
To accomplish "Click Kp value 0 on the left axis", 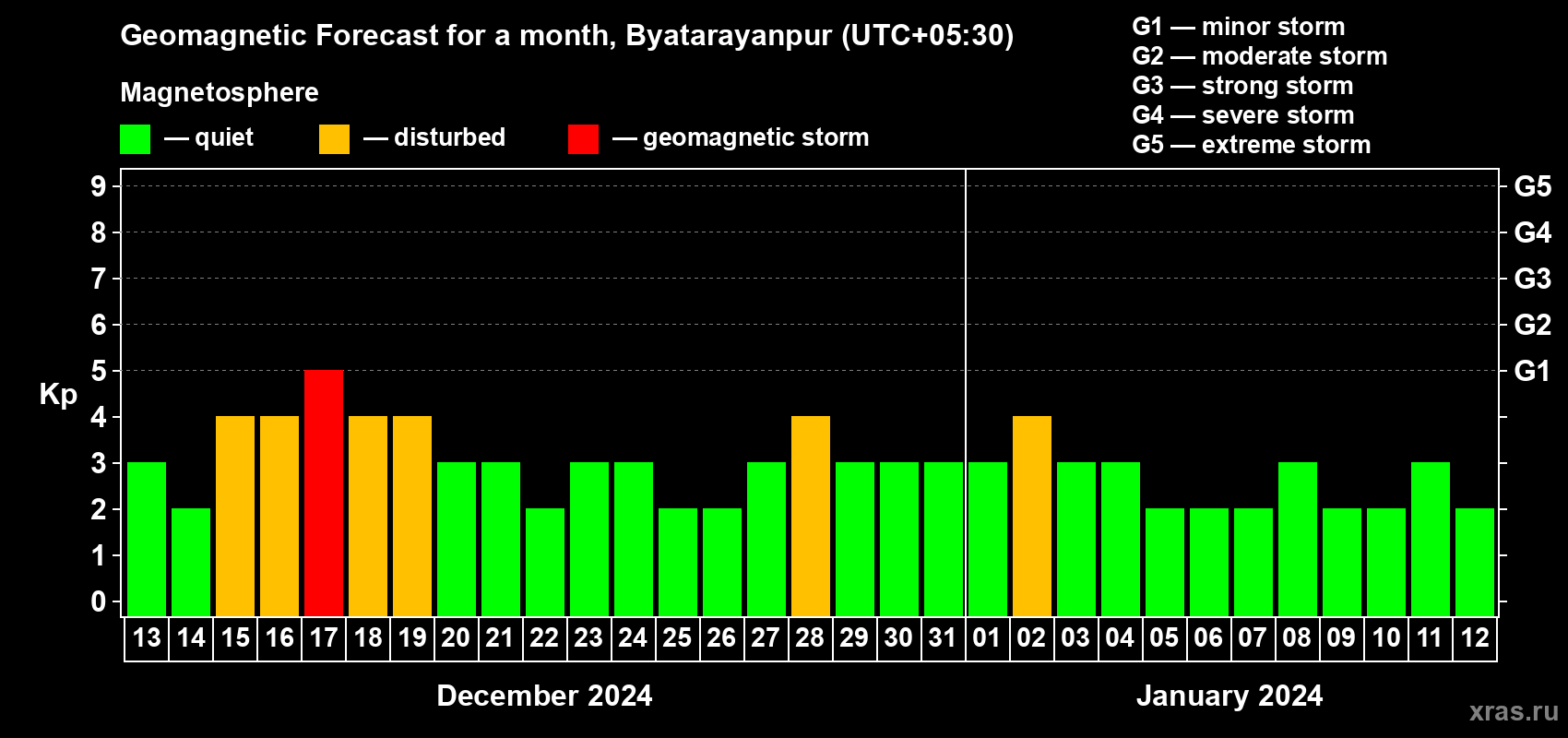I will tap(99, 601).
